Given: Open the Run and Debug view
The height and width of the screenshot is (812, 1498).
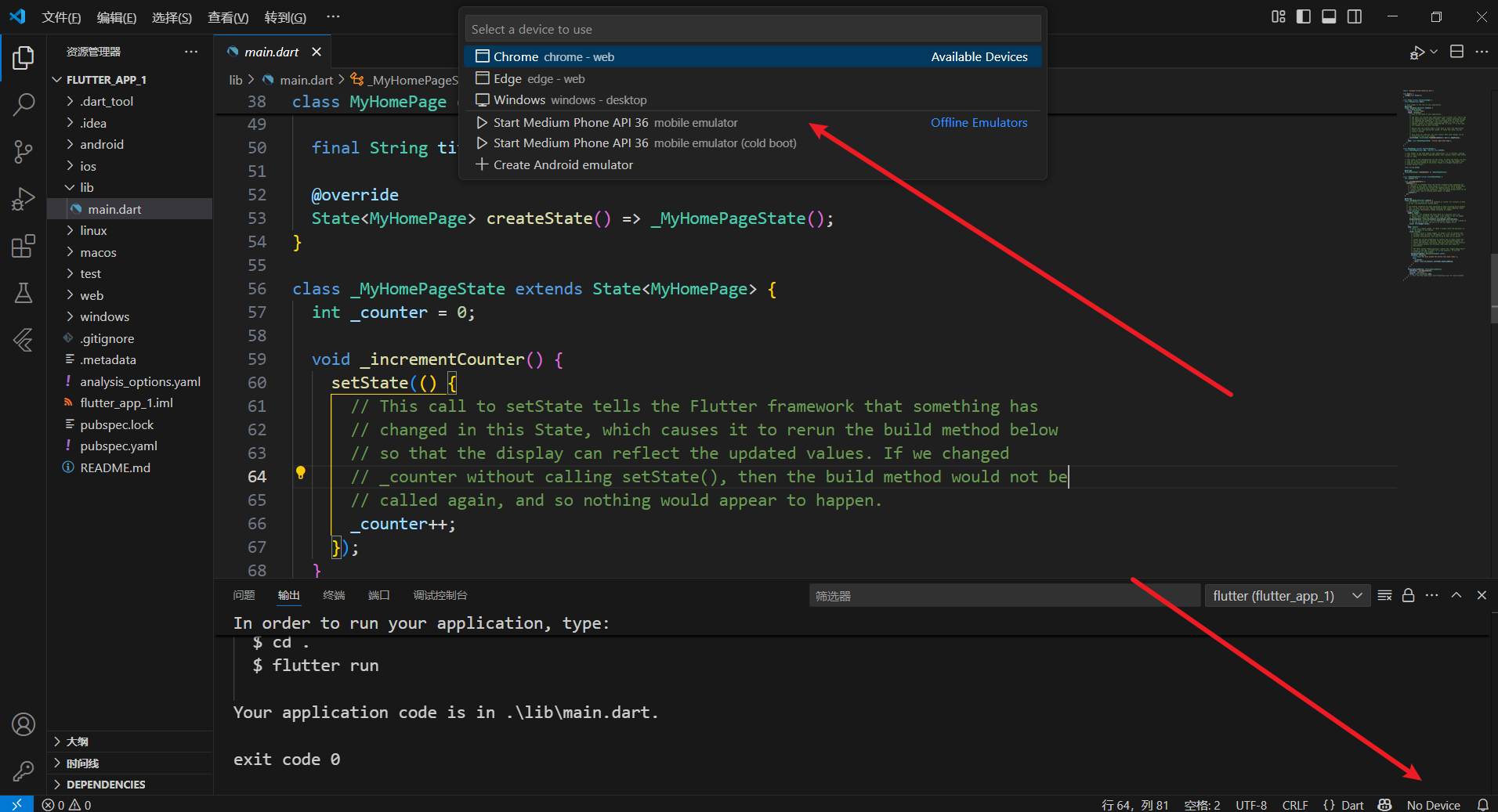Looking at the screenshot, I should tap(24, 199).
